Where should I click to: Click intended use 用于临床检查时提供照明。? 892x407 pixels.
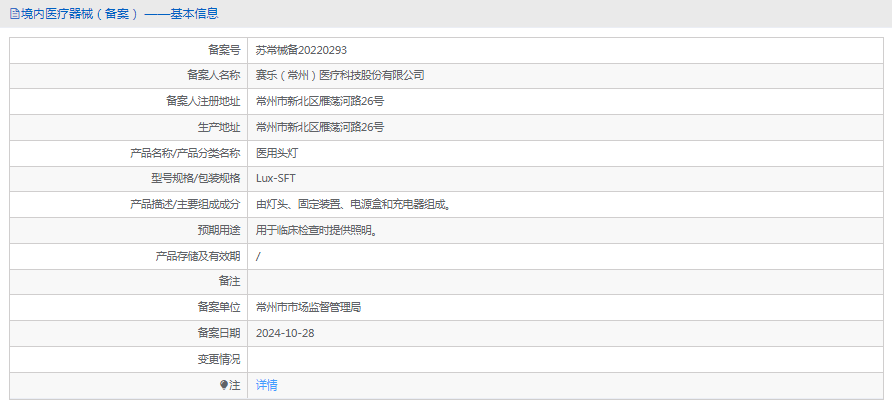coord(317,230)
